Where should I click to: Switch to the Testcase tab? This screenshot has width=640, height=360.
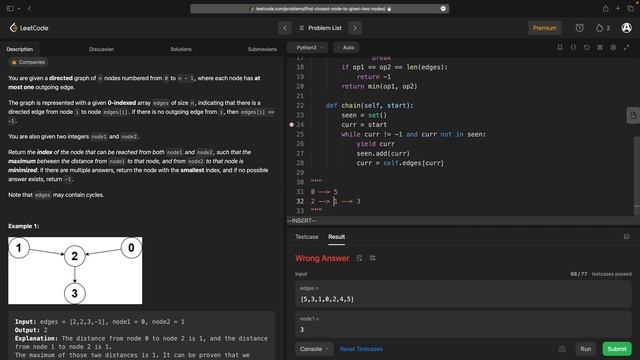click(x=307, y=237)
